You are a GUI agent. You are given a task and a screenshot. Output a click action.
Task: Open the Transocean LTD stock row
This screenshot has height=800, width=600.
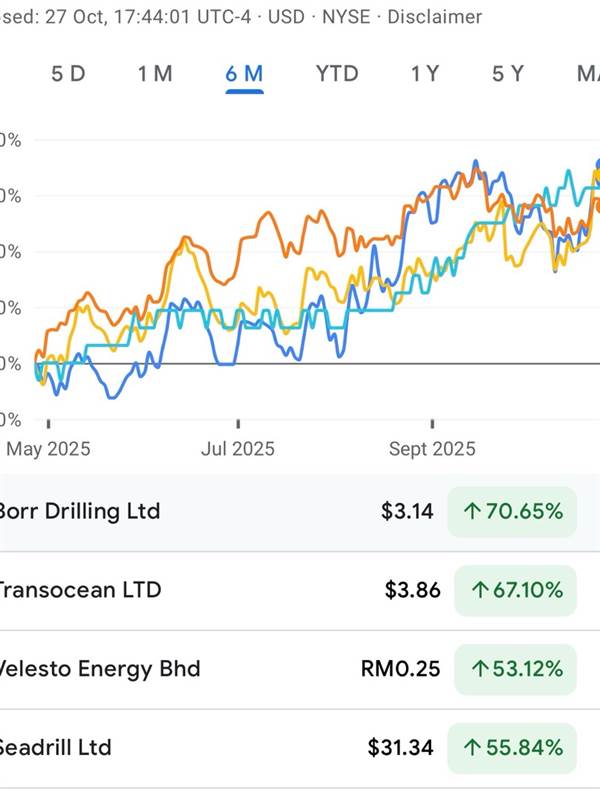click(x=80, y=590)
